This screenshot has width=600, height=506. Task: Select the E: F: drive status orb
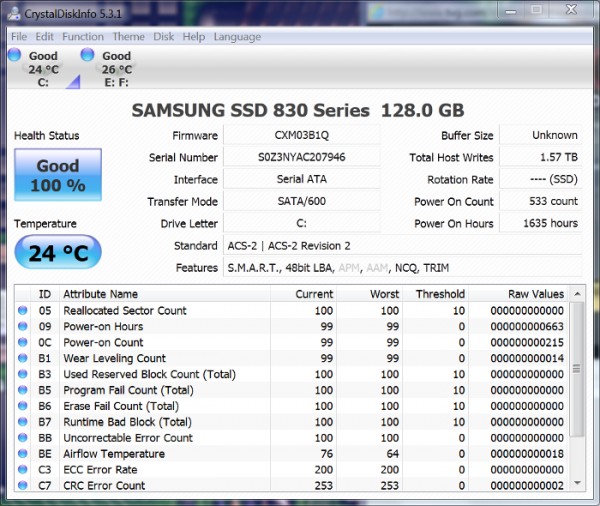click(x=87, y=54)
